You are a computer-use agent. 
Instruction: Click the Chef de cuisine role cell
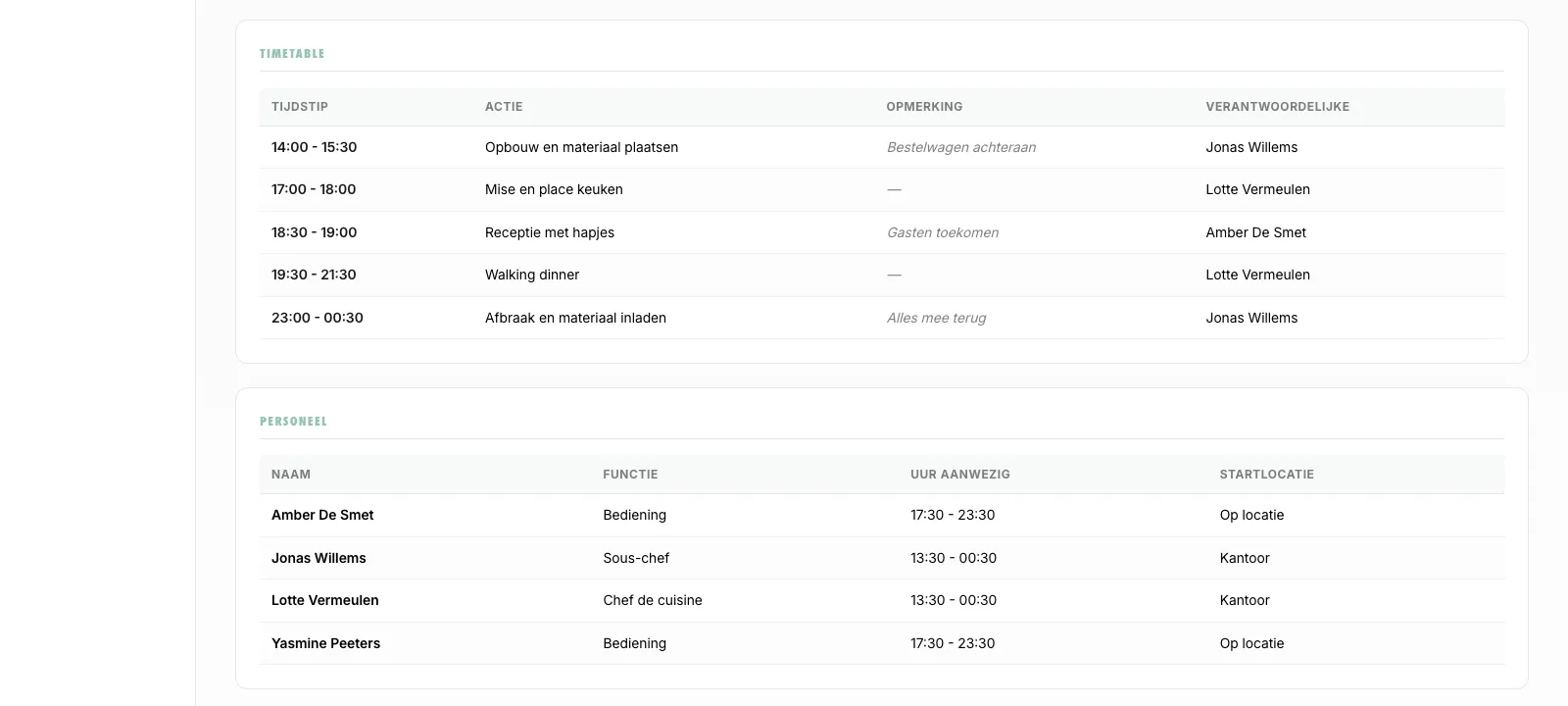pos(653,600)
